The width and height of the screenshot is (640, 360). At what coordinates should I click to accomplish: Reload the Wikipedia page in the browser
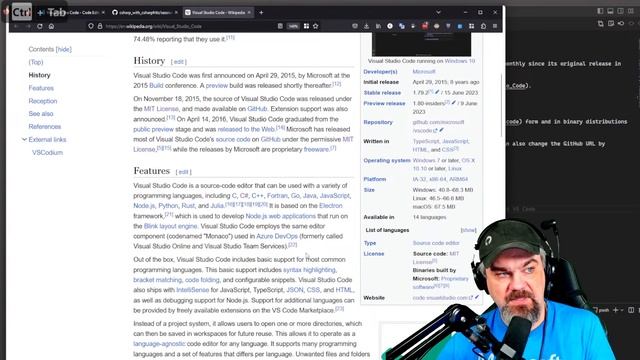coord(40,26)
